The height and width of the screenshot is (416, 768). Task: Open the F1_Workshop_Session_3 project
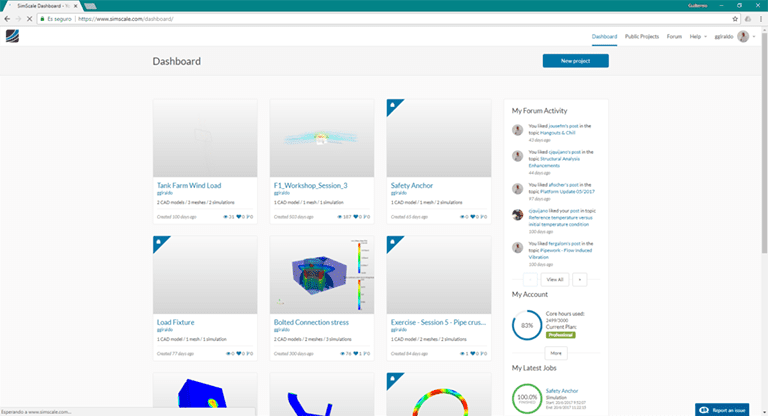311,185
